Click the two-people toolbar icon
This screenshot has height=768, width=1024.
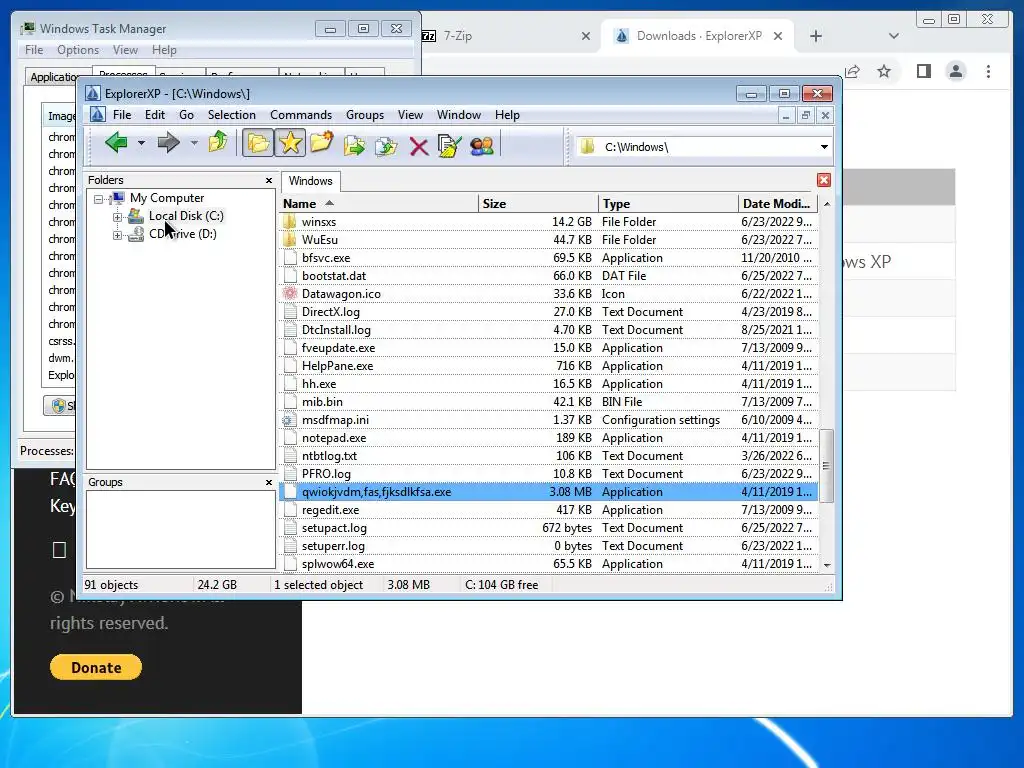point(482,145)
